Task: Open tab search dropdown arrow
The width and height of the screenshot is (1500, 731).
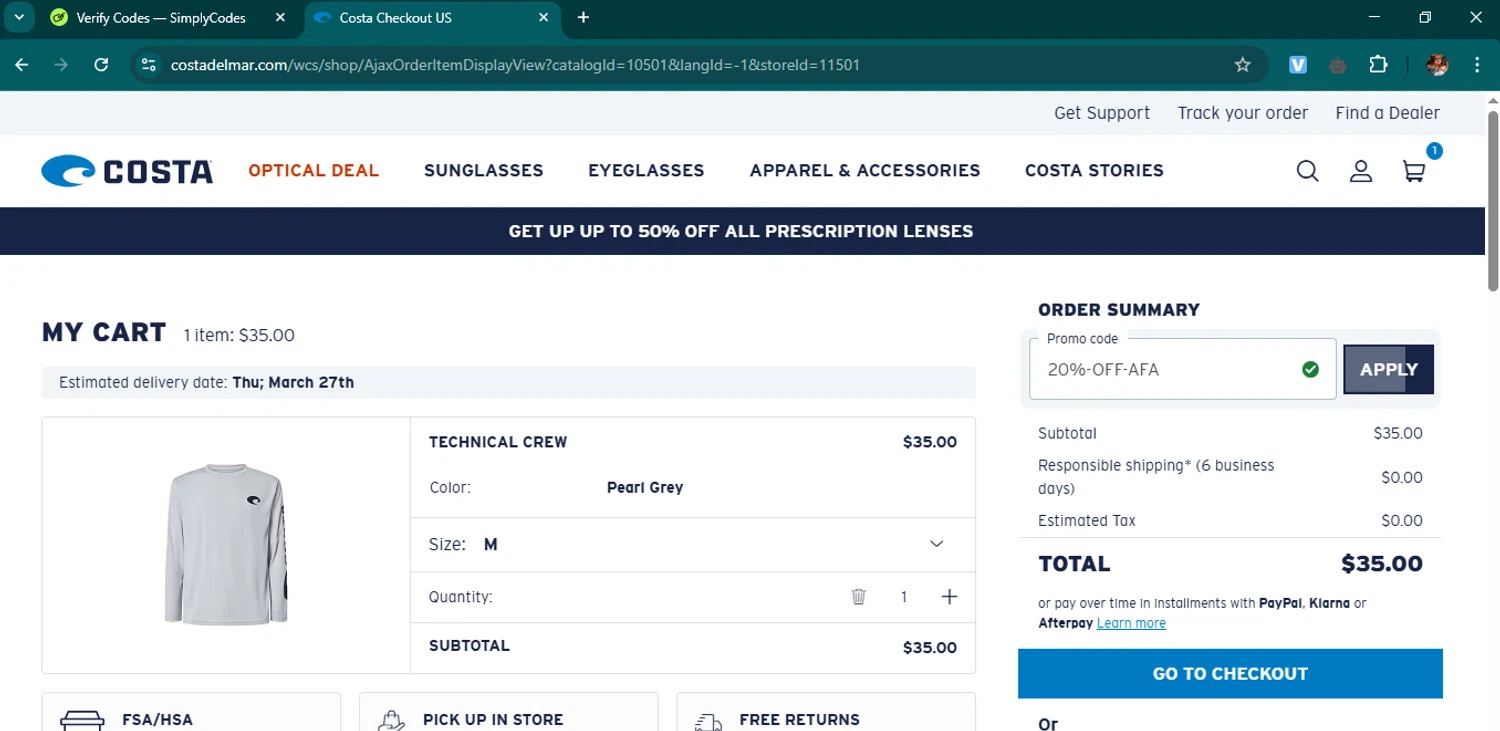Action: (x=19, y=18)
